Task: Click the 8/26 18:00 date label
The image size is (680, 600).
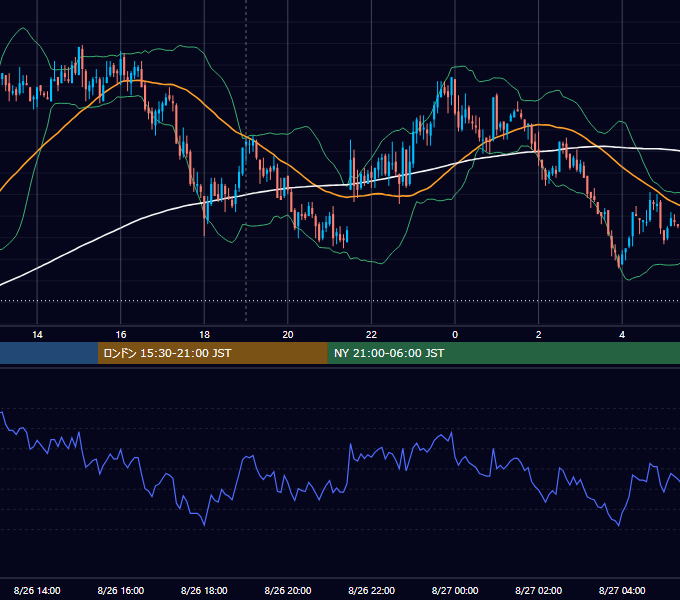Action: (x=204, y=590)
